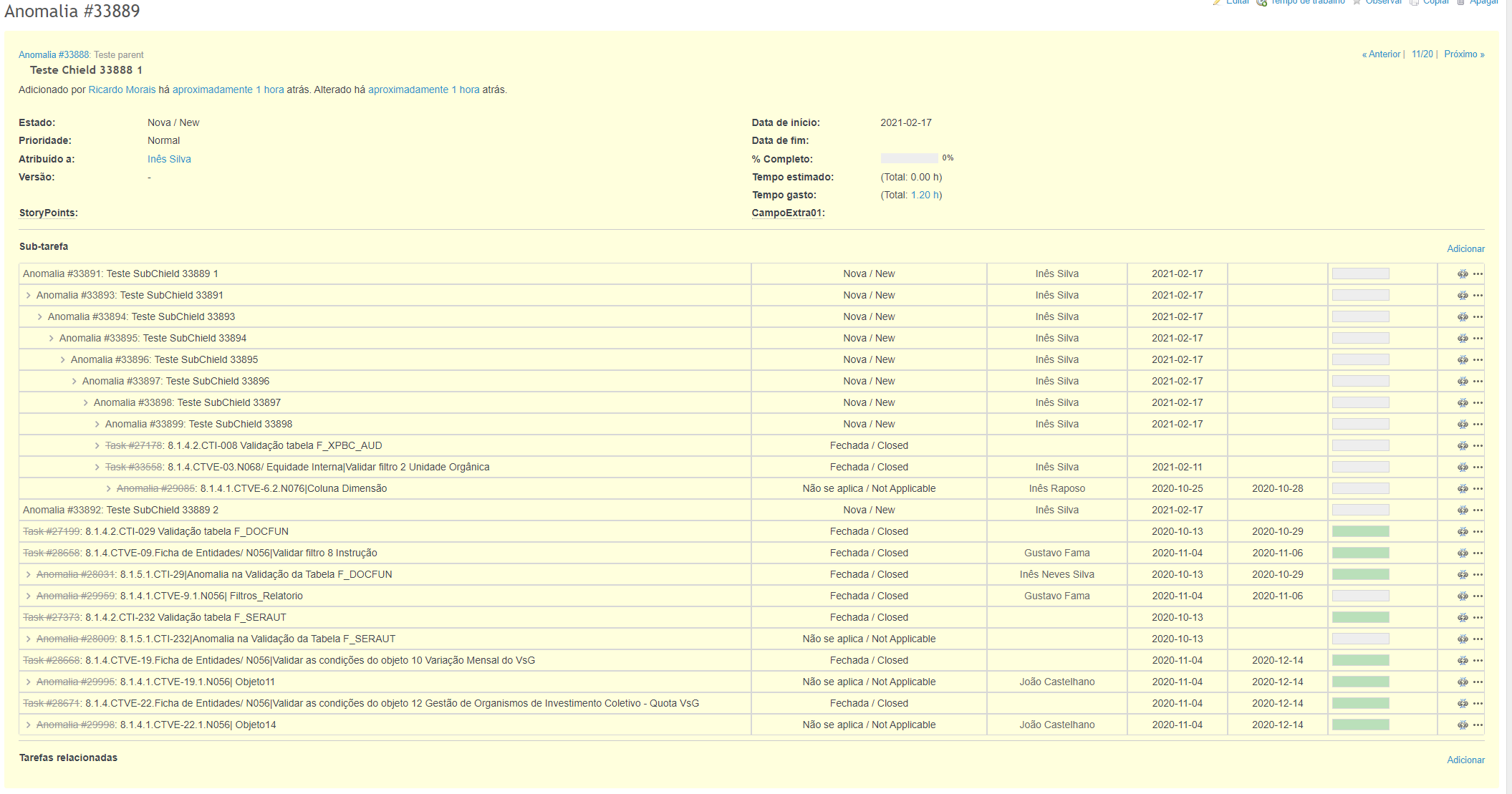This screenshot has height=794, width=1512.
Task: Click '11/20' position indicator
Action: point(1422,54)
